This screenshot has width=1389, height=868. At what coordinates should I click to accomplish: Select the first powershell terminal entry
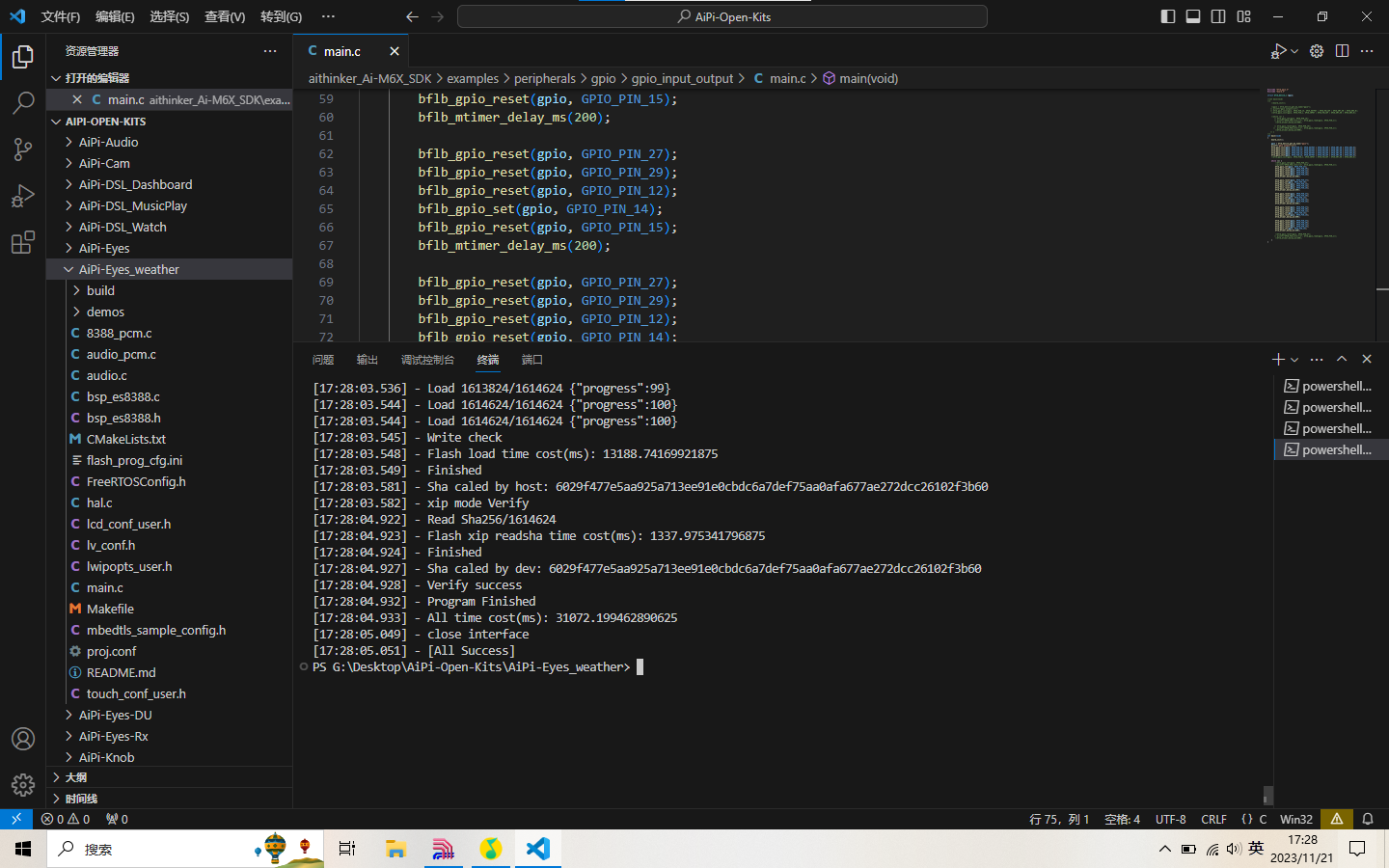pos(1329,386)
